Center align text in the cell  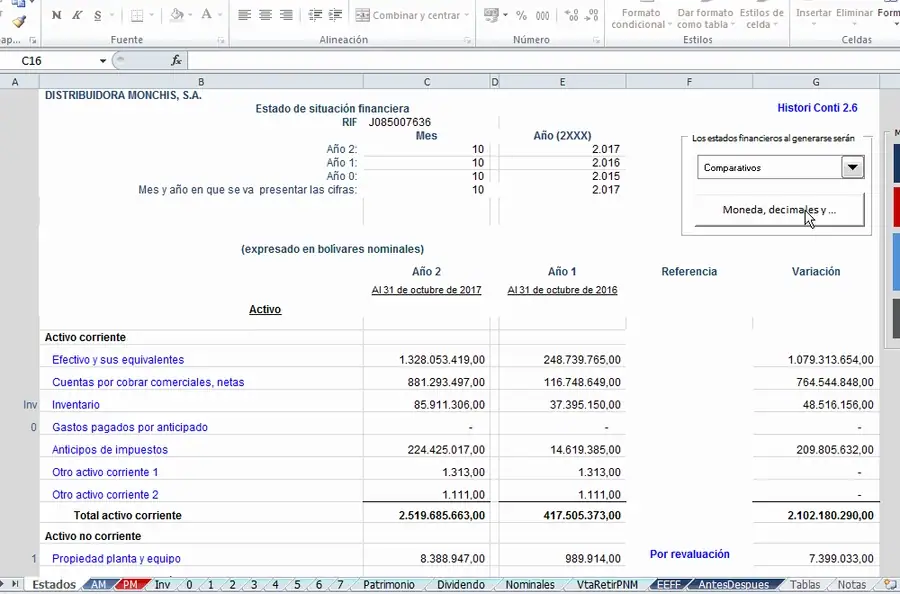pos(265,15)
